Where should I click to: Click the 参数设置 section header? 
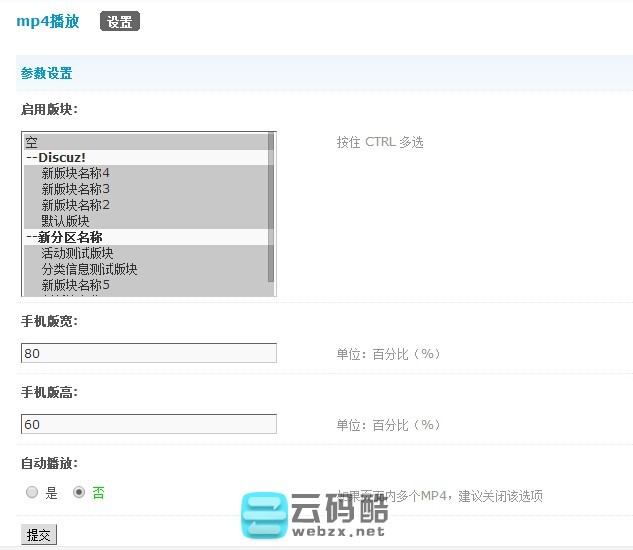[46, 74]
